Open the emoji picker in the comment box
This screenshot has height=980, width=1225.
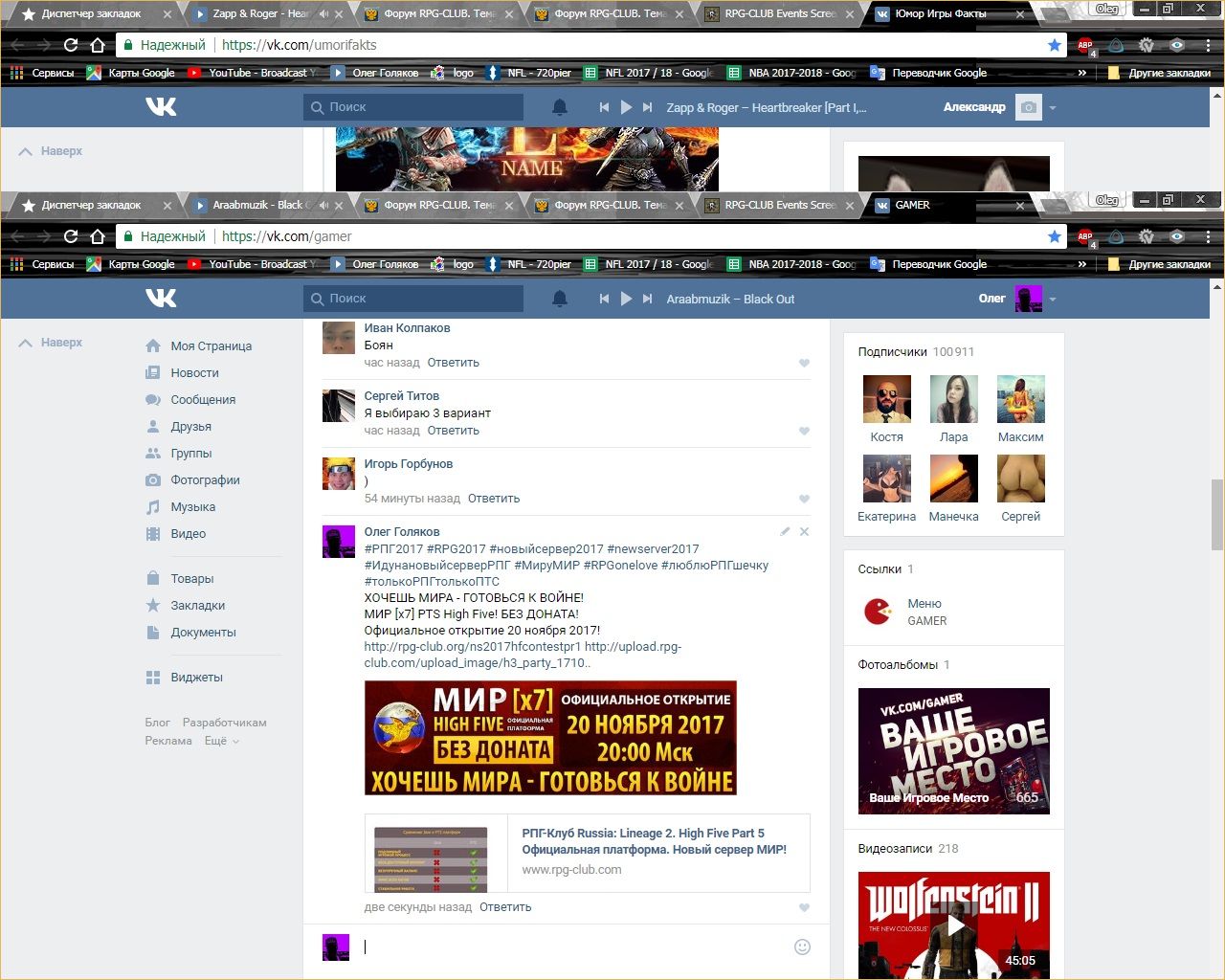802,947
